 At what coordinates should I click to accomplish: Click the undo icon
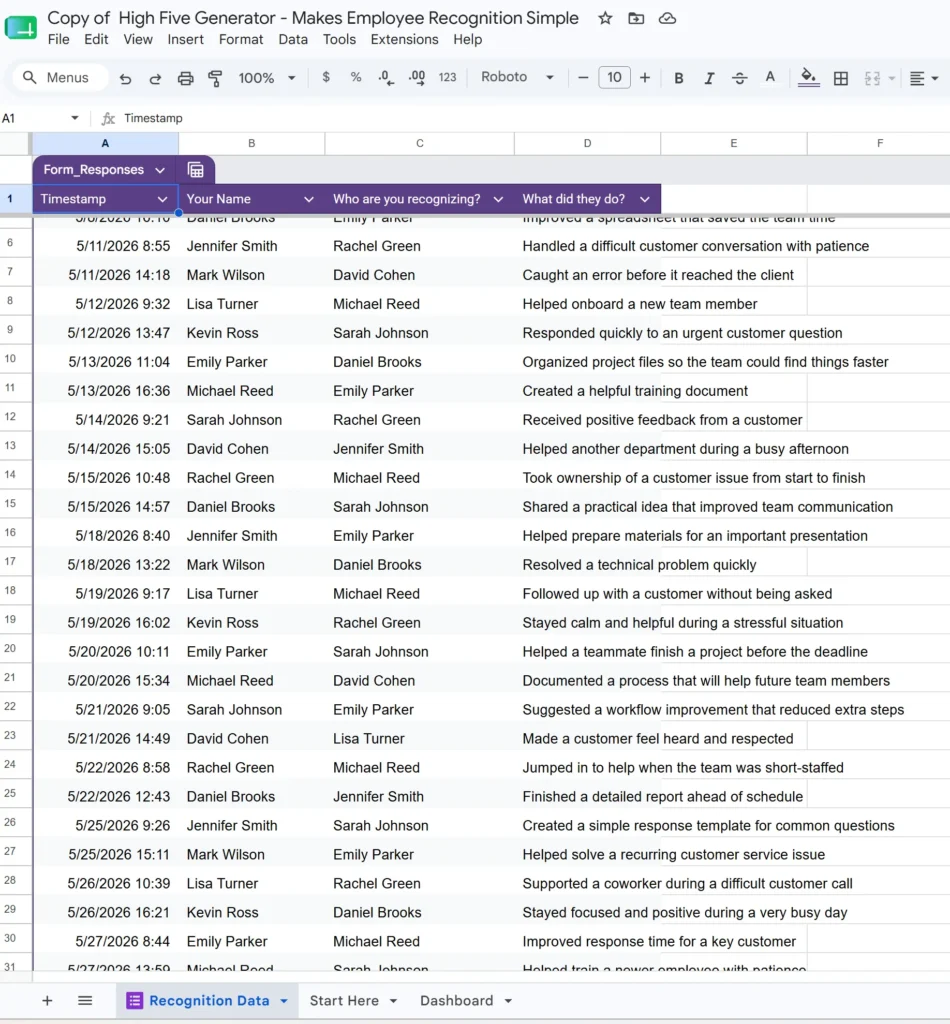point(125,78)
